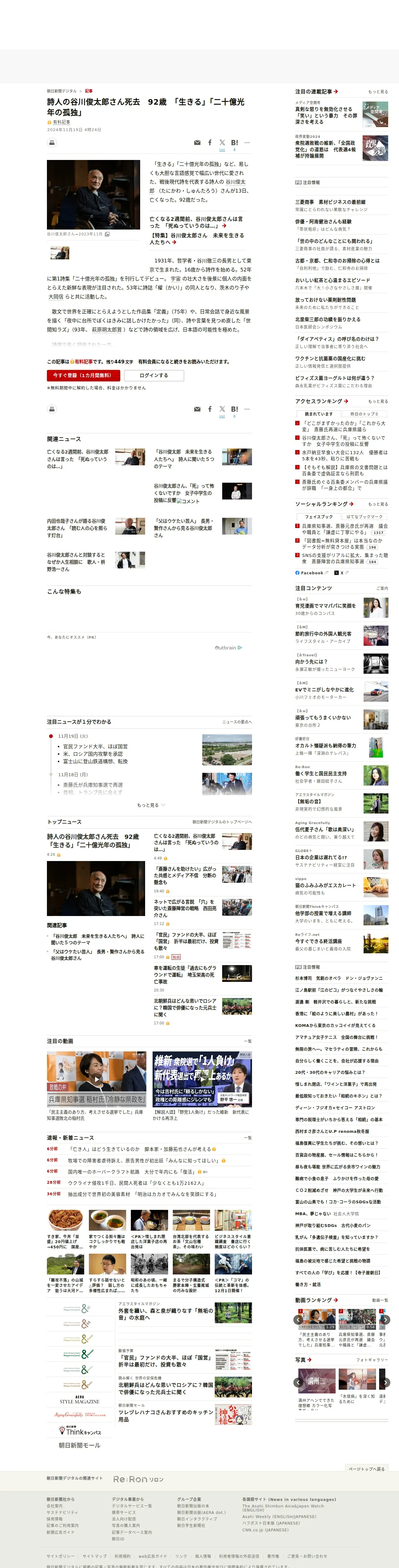The height and width of the screenshot is (1568, 399).
Task: Open 大同信 keyword link in article body
Action: pyautogui.click(x=55, y=297)
